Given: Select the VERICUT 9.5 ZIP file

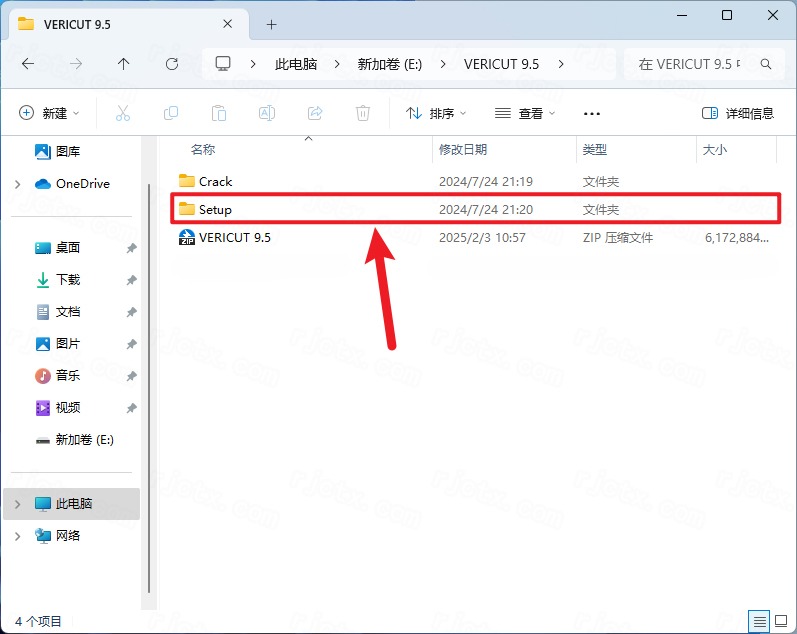Looking at the screenshot, I should (x=475, y=237).
